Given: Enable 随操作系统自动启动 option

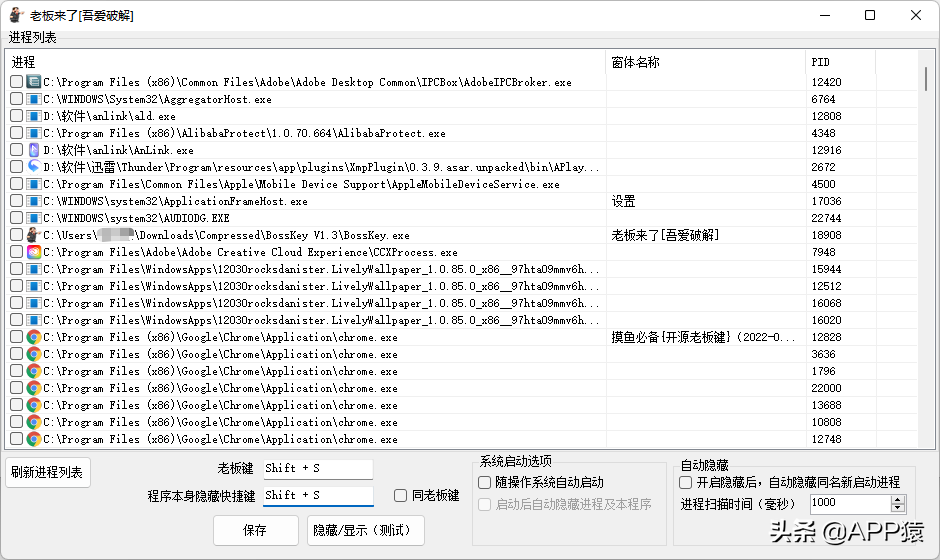Looking at the screenshot, I should pos(484,482).
